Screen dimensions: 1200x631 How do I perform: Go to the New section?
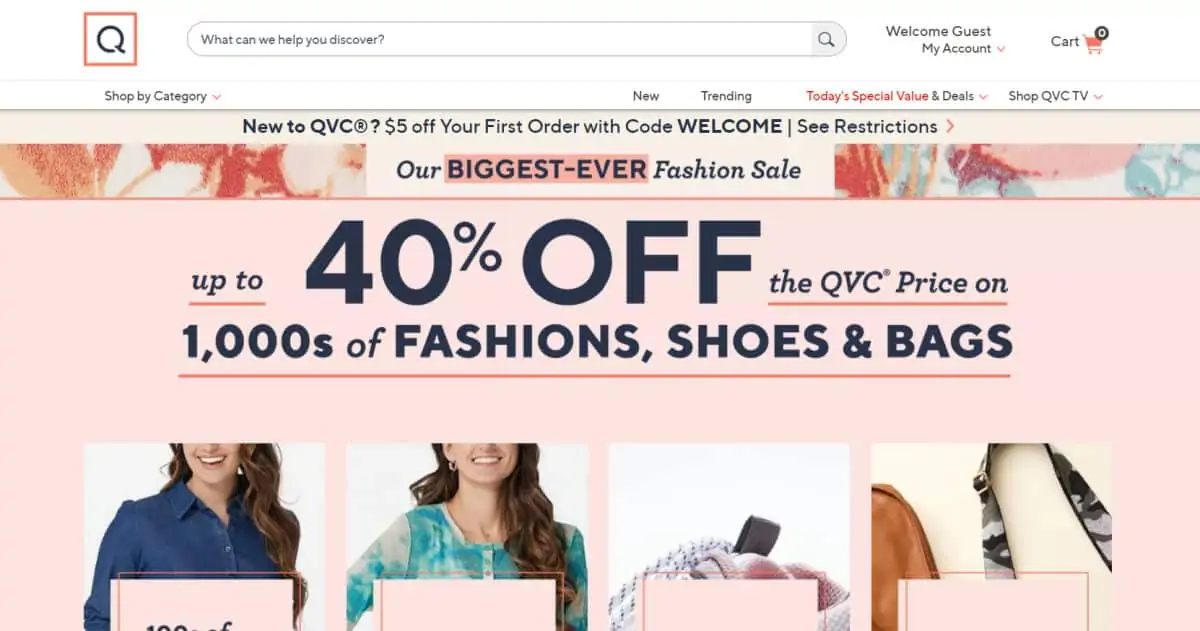coord(646,97)
